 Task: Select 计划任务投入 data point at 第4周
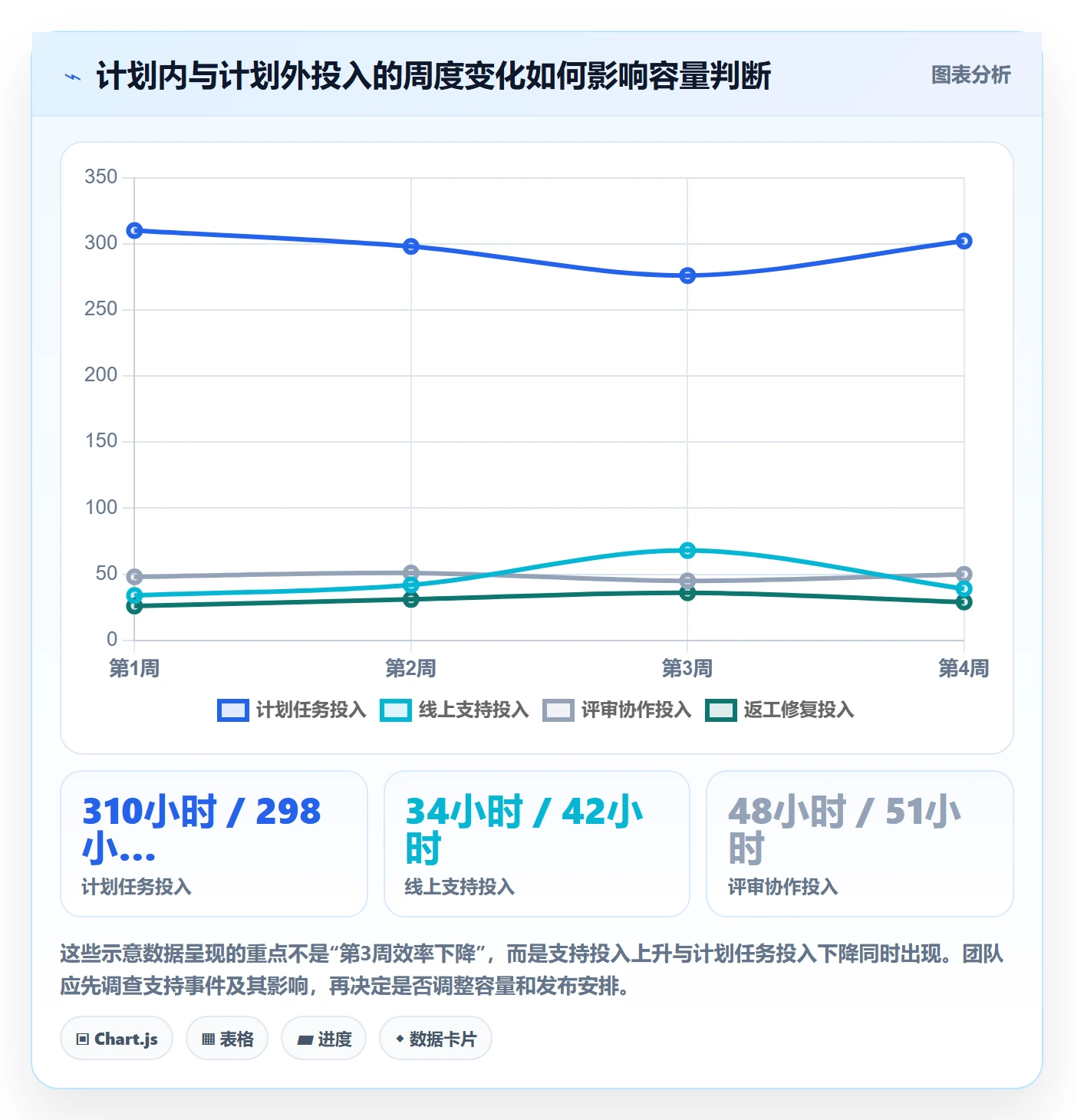(x=964, y=241)
